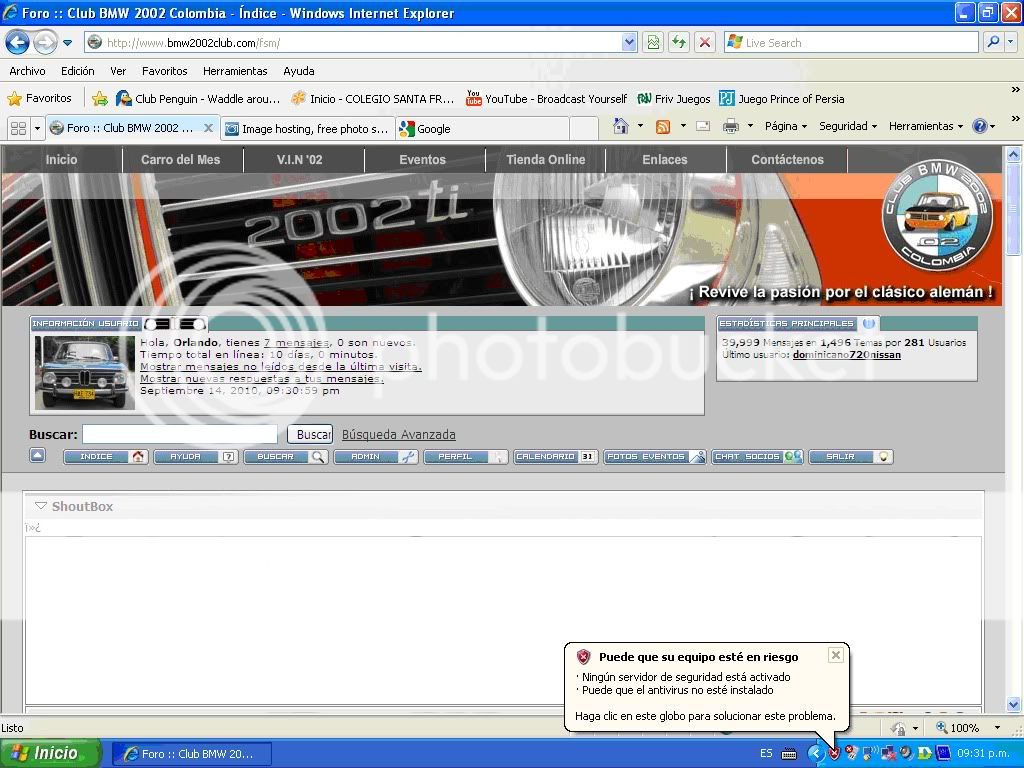The image size is (1024, 768).
Task: Click into the Buscar text field
Action: pos(180,434)
